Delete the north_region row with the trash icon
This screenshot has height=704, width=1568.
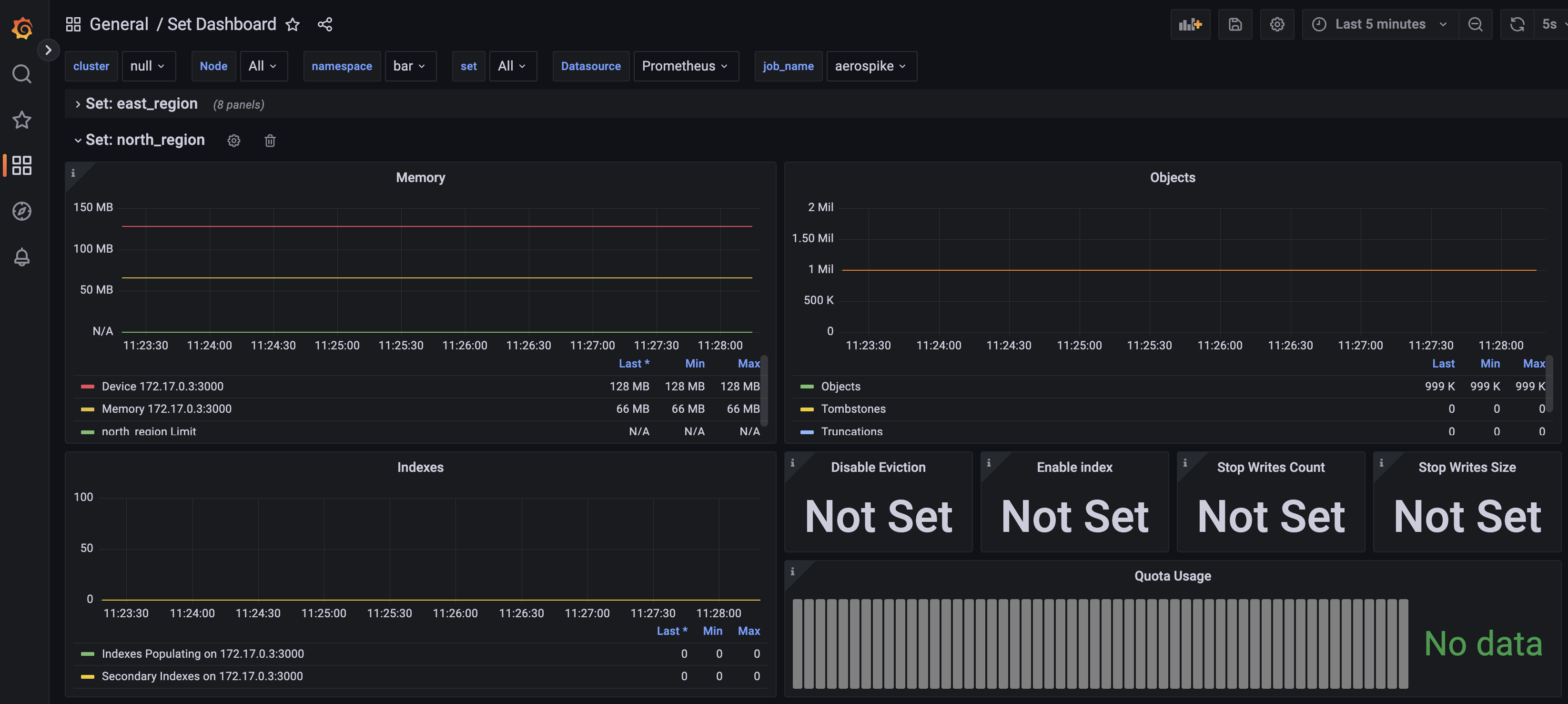click(x=270, y=141)
